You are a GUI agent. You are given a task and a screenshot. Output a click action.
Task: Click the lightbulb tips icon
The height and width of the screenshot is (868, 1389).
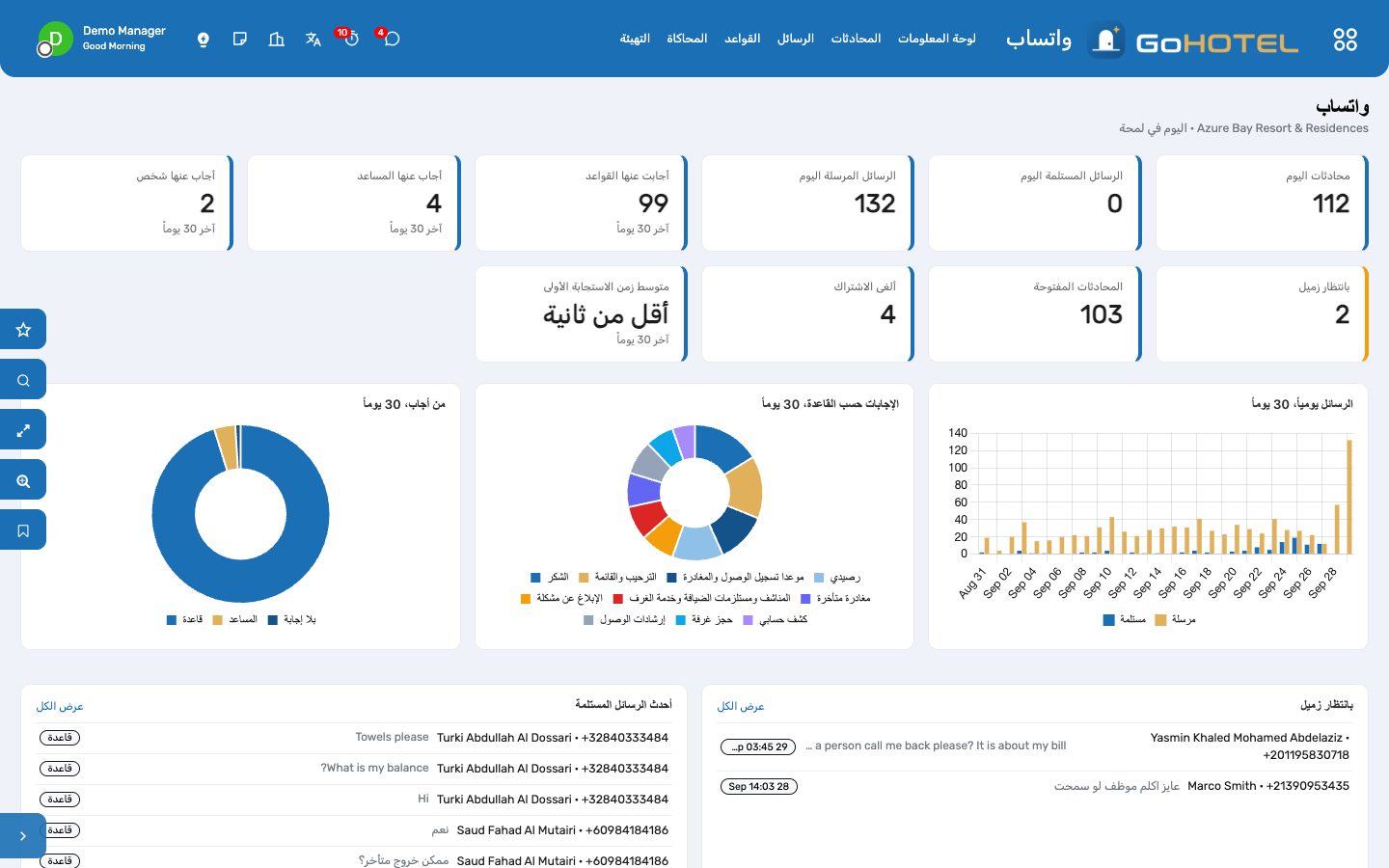click(x=204, y=40)
